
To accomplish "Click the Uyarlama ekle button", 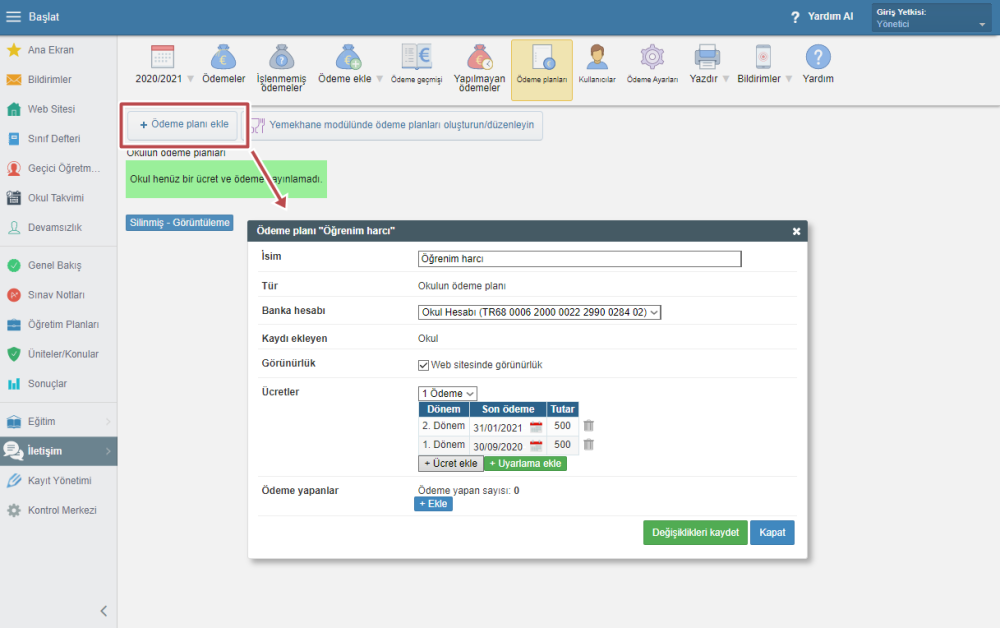I will pos(526,464).
